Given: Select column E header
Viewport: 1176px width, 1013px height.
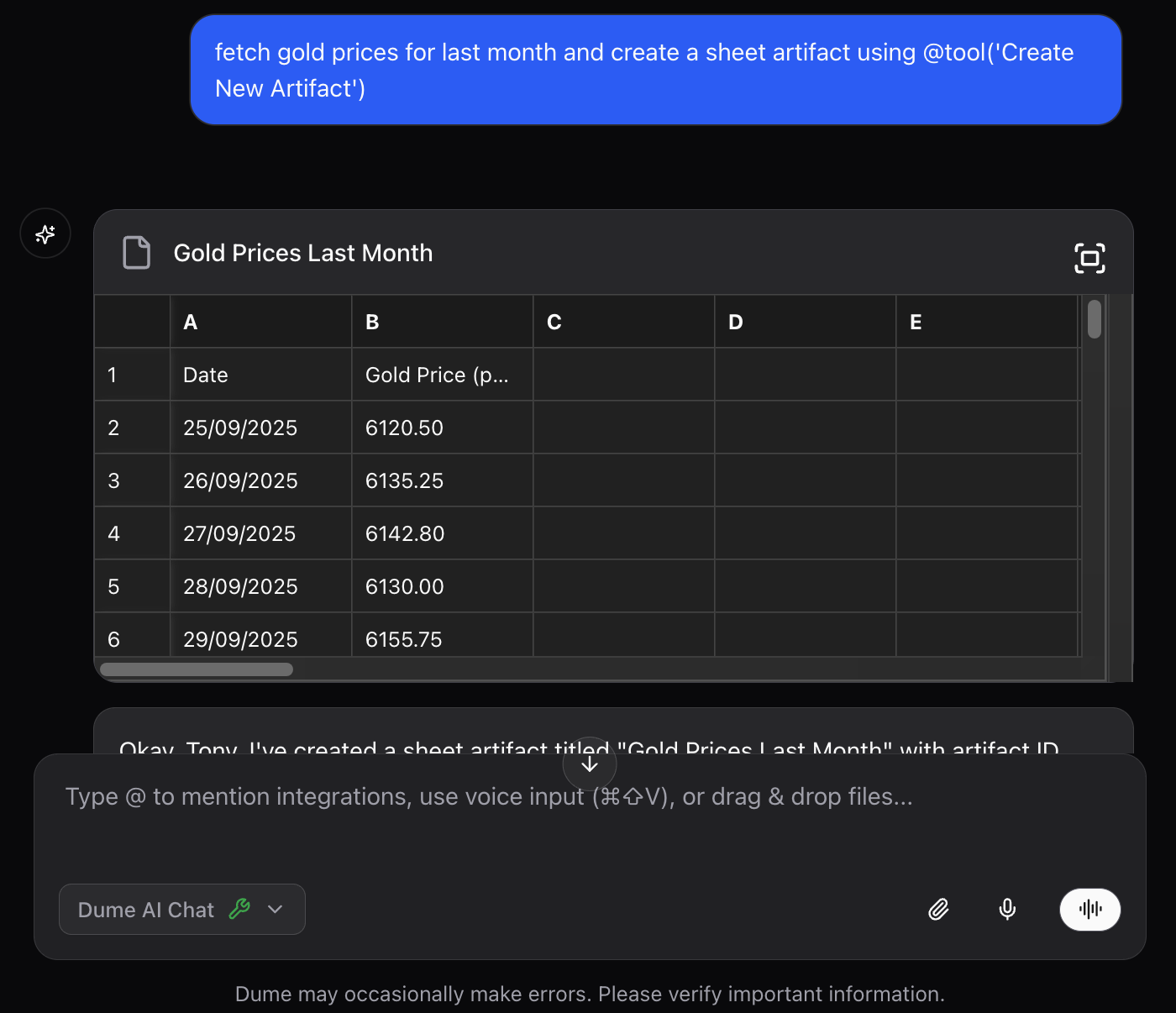Looking at the screenshot, I should (x=987, y=322).
